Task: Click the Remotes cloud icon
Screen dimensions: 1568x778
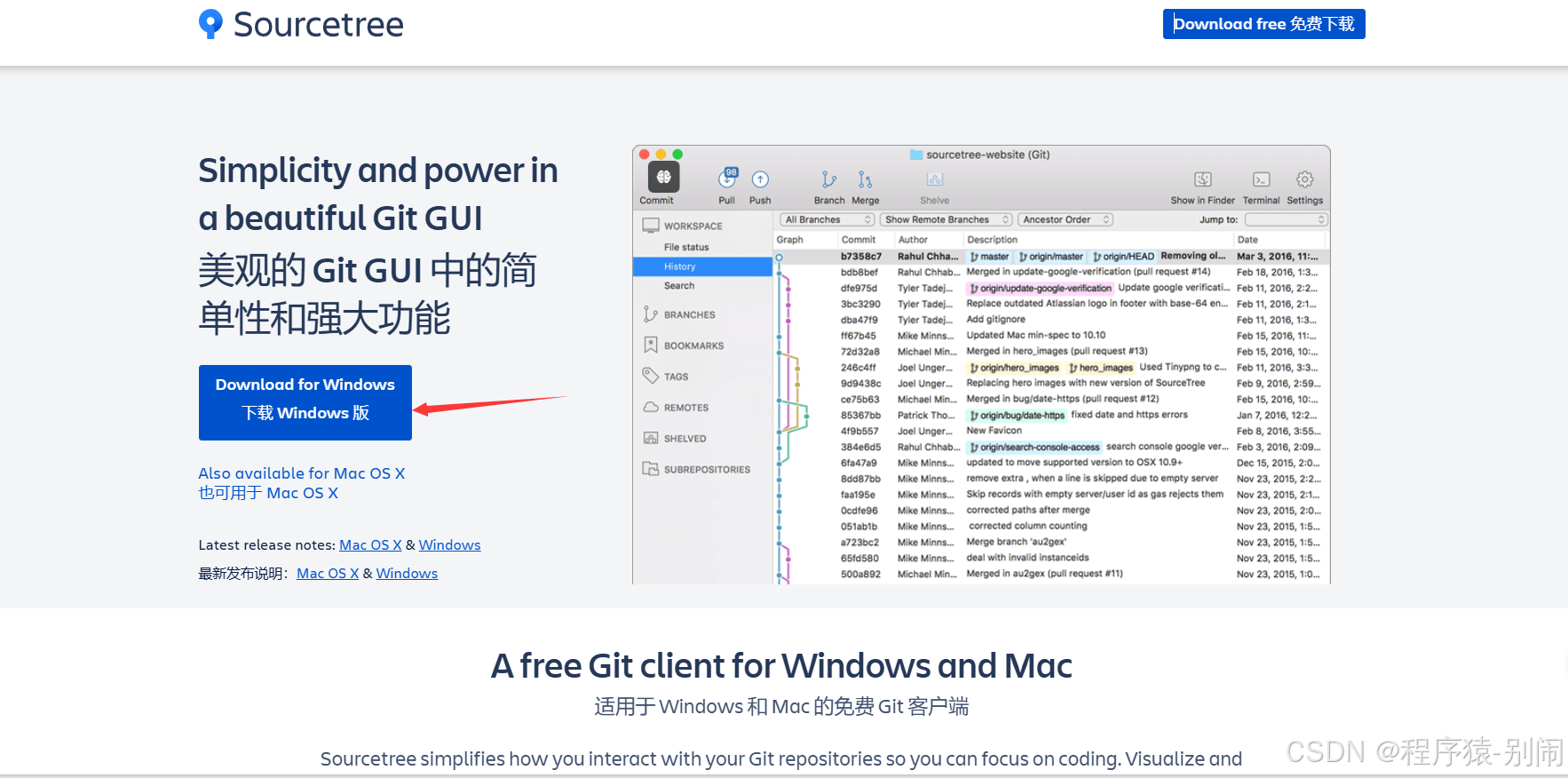Action: tap(651, 407)
